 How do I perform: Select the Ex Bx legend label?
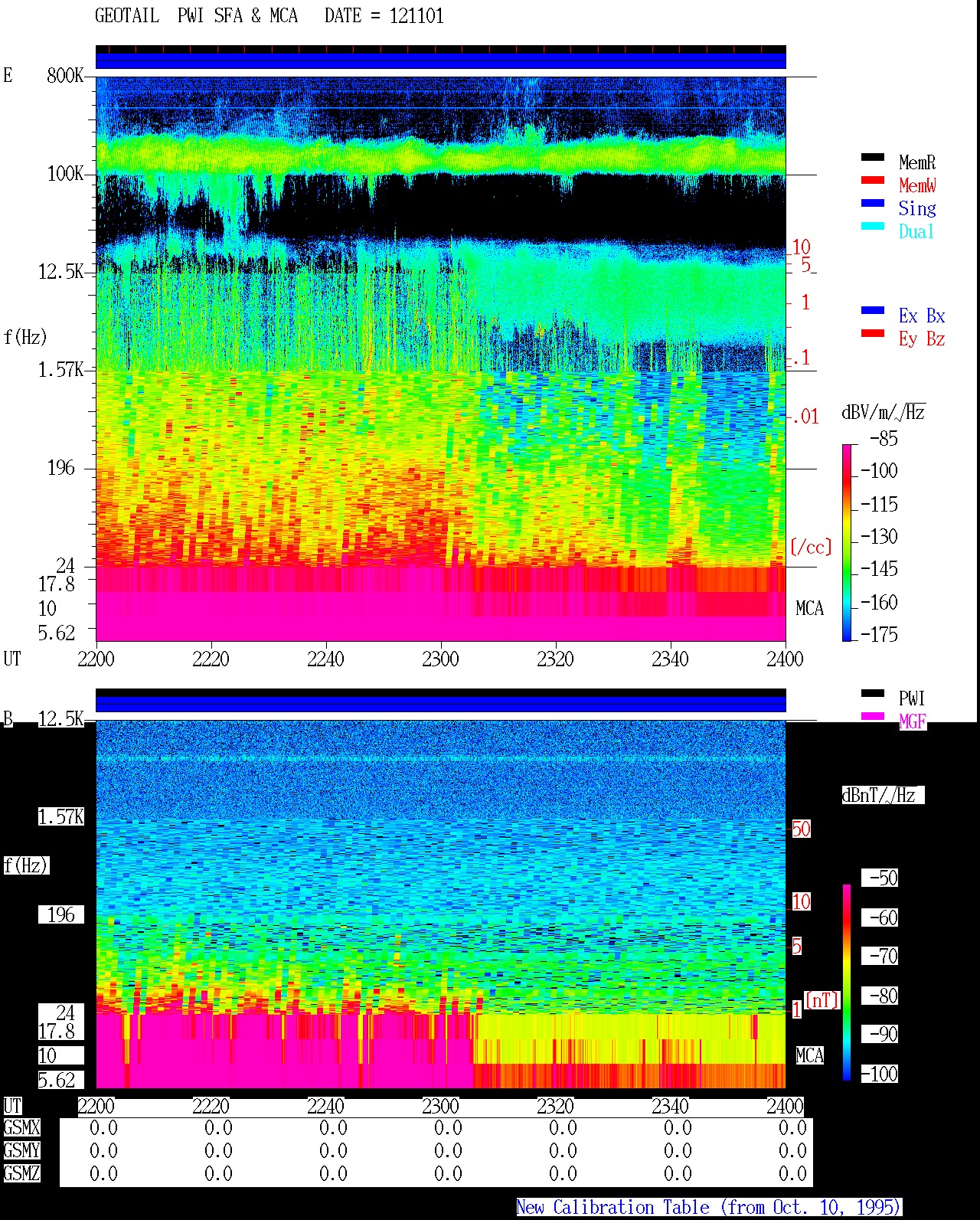pyautogui.click(x=922, y=316)
